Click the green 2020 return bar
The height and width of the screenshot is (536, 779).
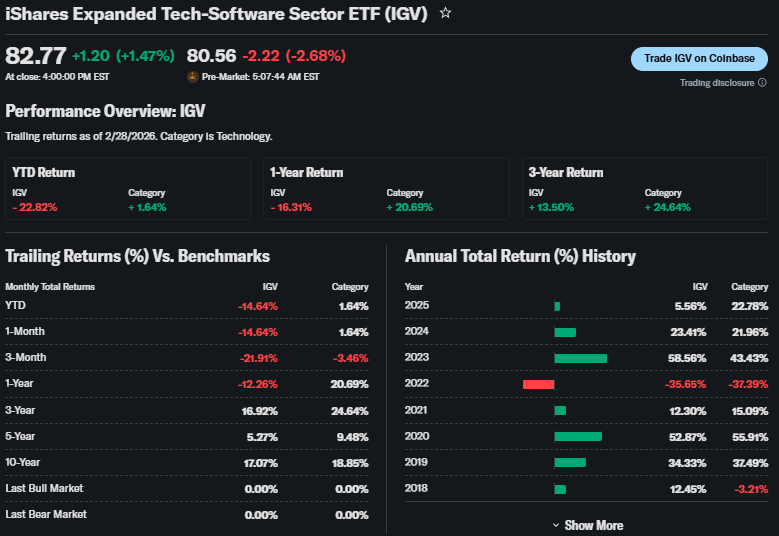click(578, 436)
